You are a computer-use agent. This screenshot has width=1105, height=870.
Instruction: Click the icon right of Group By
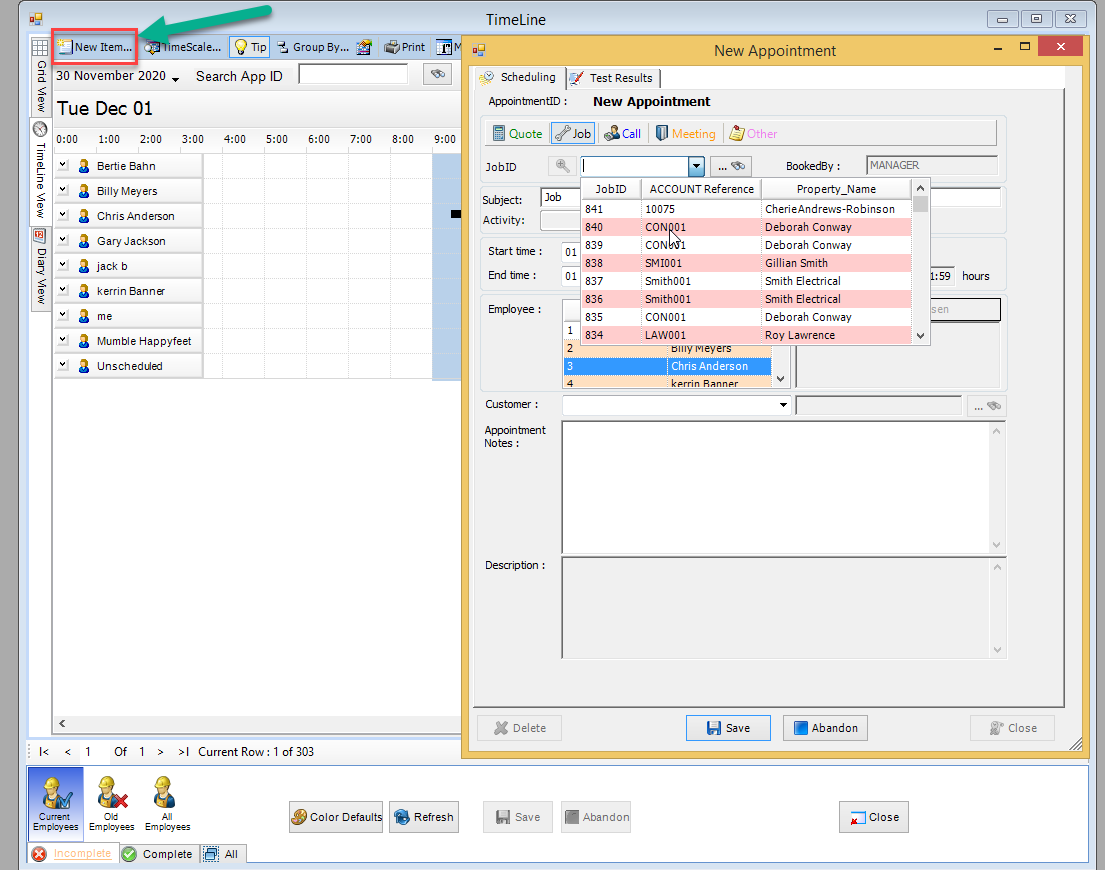[364, 47]
